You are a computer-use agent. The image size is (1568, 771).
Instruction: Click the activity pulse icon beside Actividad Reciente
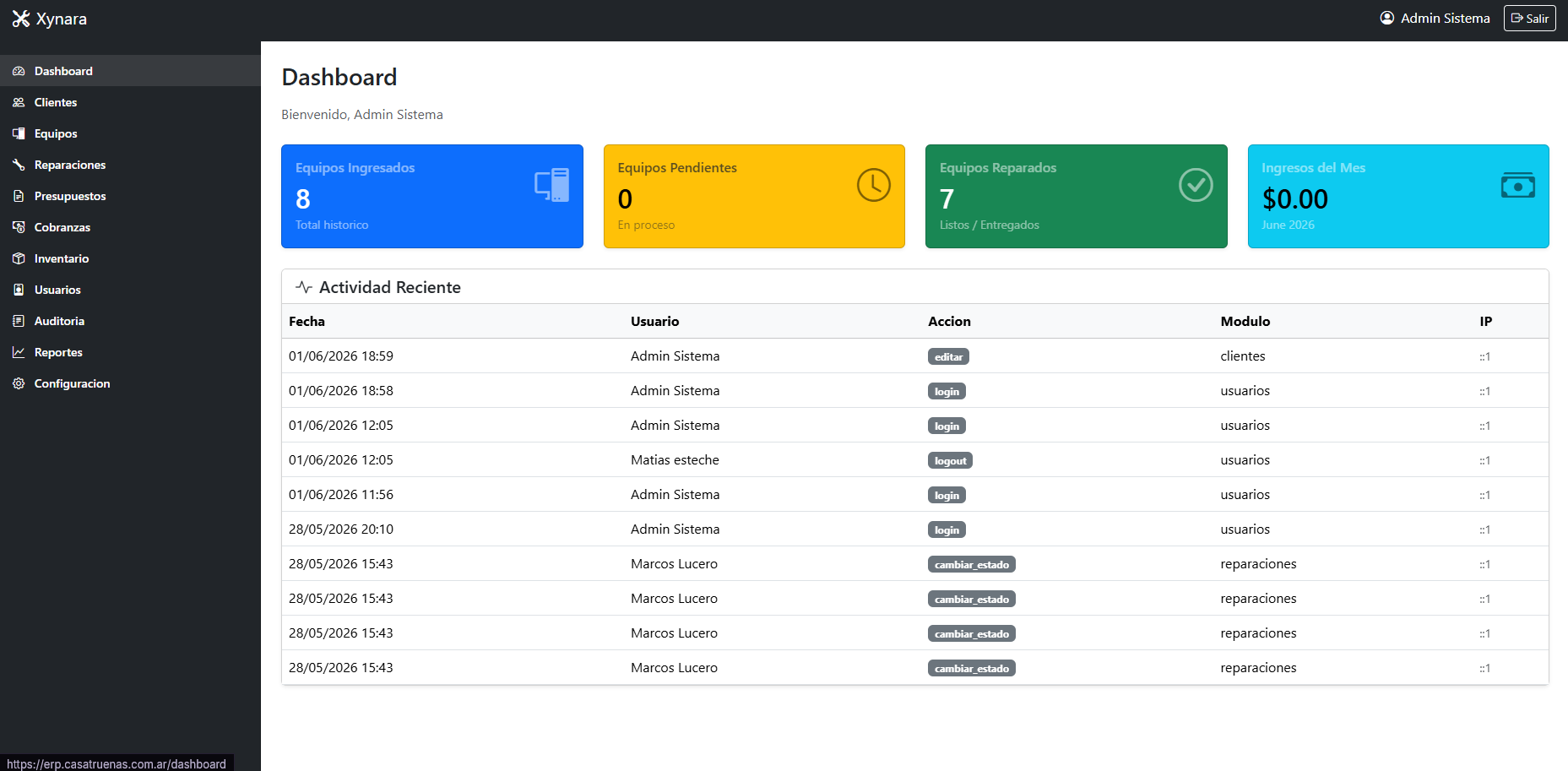pyautogui.click(x=304, y=287)
